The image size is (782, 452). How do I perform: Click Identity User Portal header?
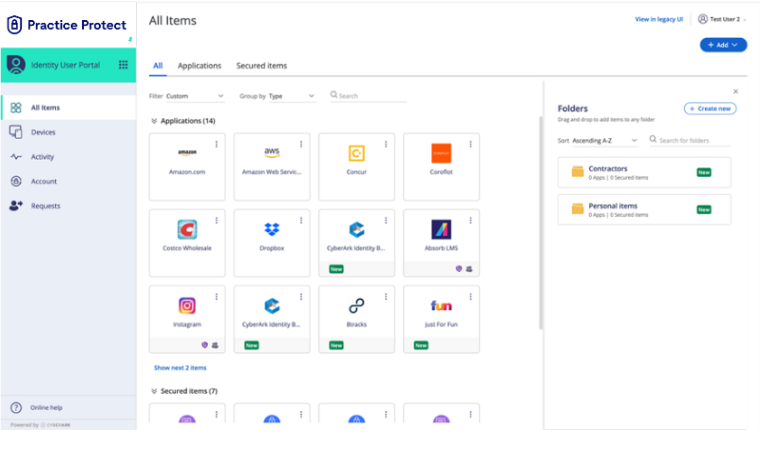(x=68, y=65)
